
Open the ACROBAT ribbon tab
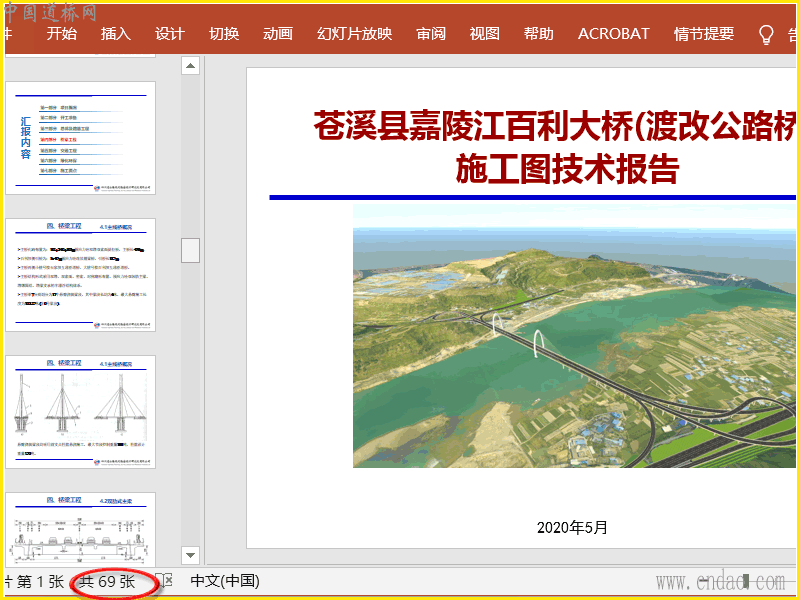614,34
